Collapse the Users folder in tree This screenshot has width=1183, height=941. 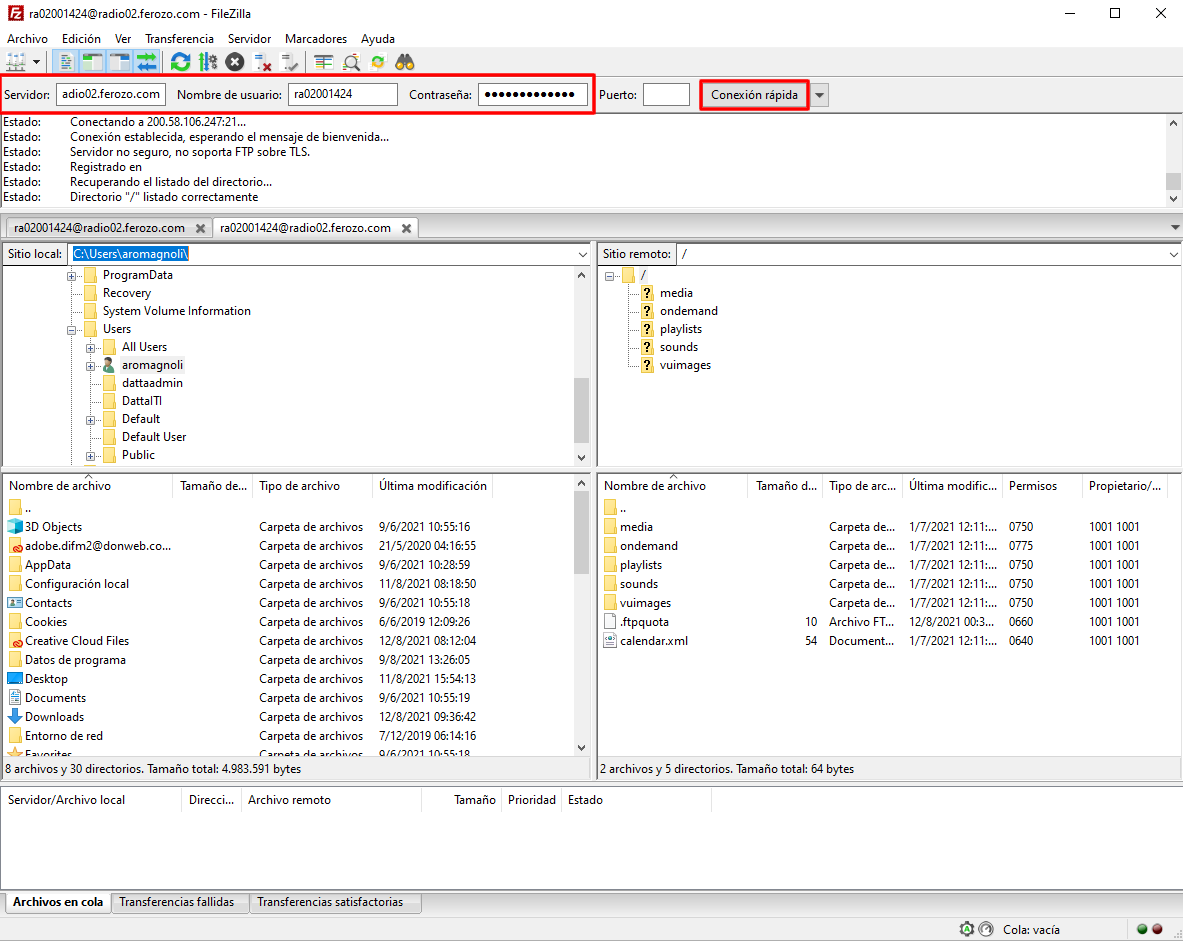72,330
